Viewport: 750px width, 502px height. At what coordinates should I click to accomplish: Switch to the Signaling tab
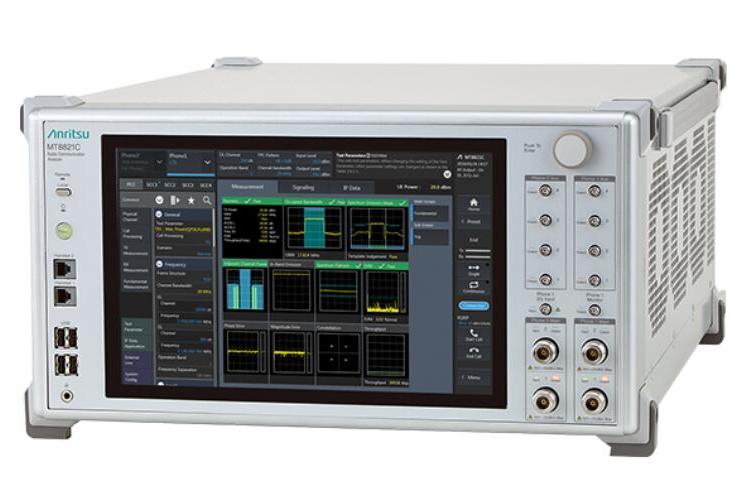(302, 187)
